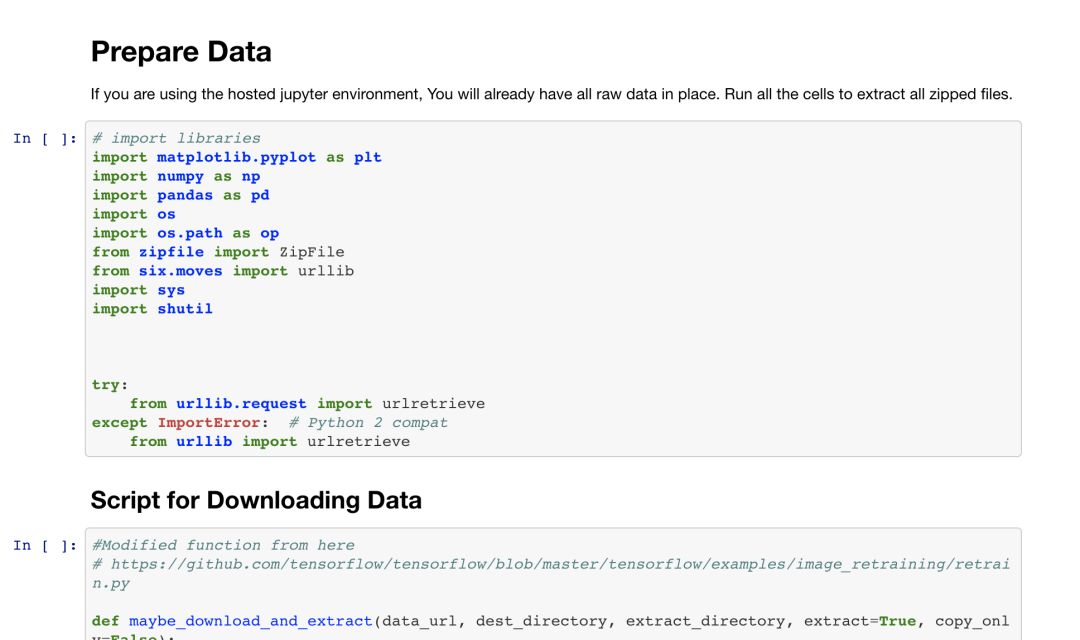Place cursor on 'import os.path as op'
The height and width of the screenshot is (640, 1080).
(186, 233)
